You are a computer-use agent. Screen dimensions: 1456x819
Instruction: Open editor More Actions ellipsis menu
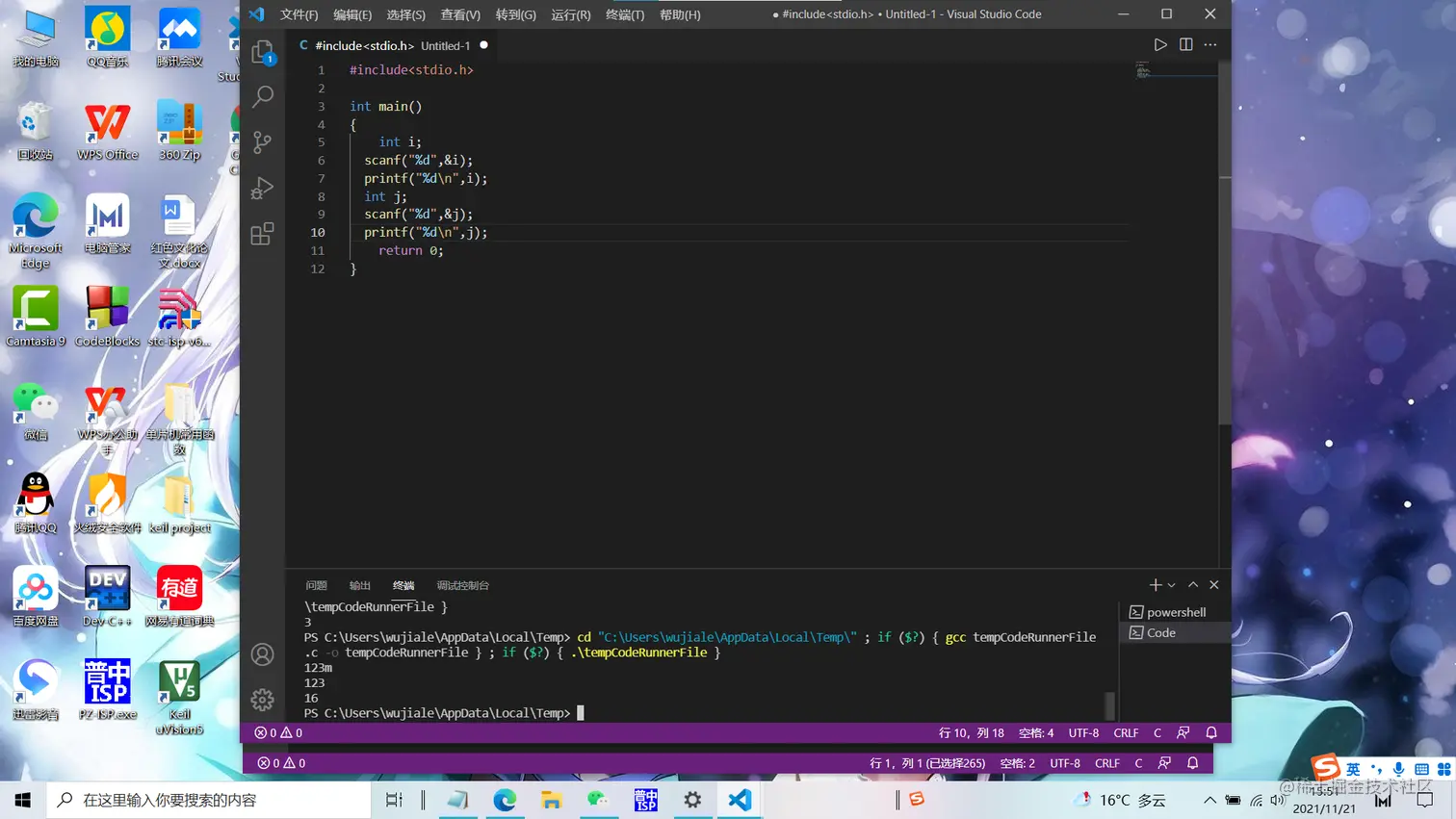click(x=1210, y=45)
